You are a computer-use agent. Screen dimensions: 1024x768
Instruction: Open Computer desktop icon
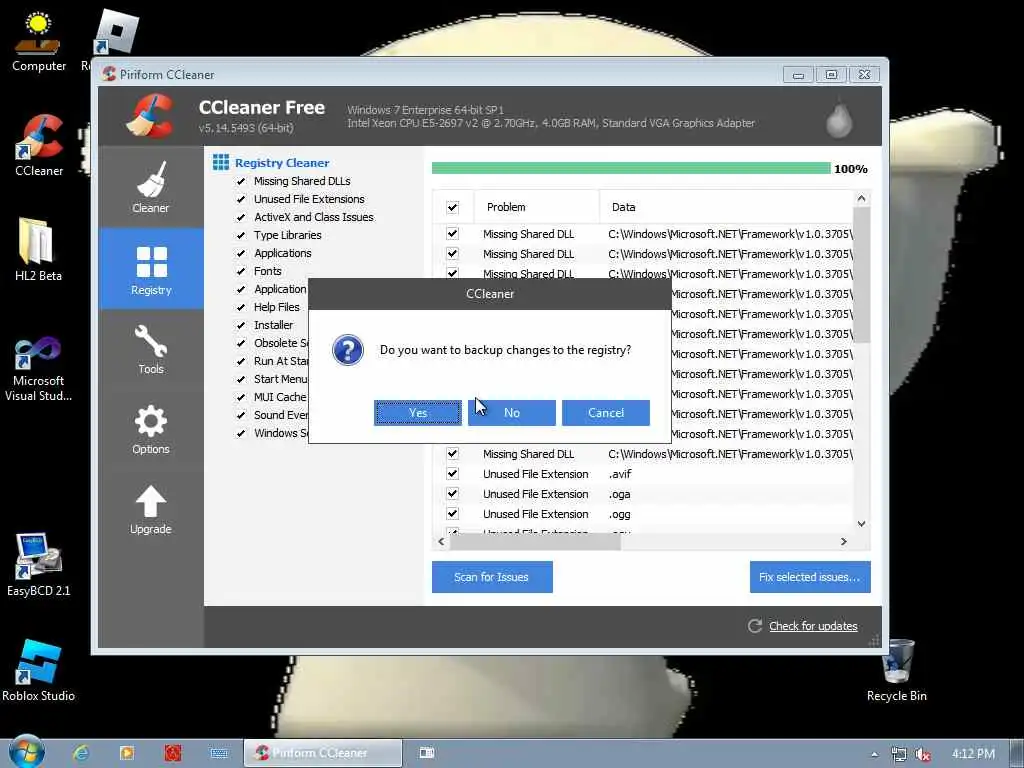39,40
